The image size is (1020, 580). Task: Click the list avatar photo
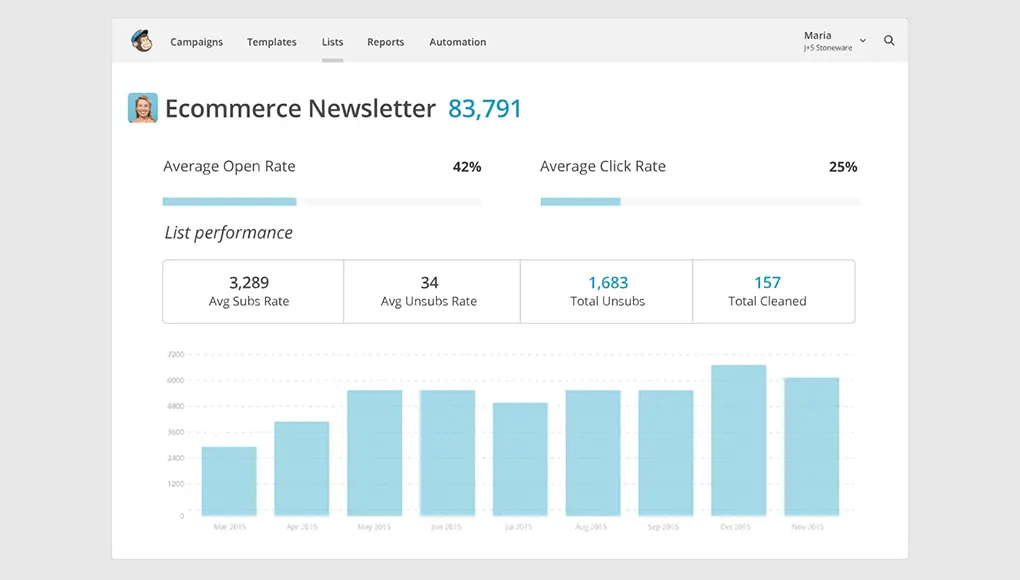pyautogui.click(x=142, y=108)
